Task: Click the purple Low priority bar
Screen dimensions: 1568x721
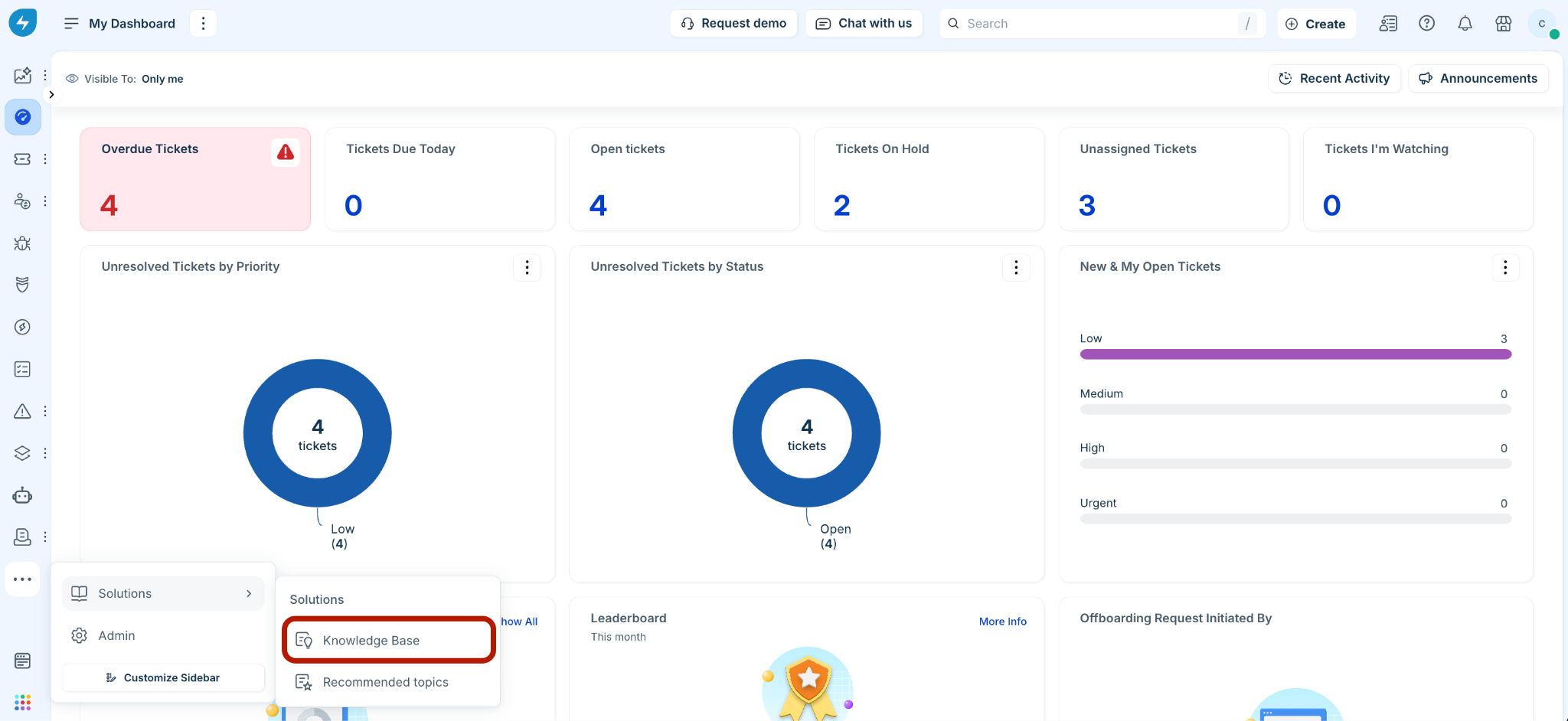Action: [x=1295, y=354]
